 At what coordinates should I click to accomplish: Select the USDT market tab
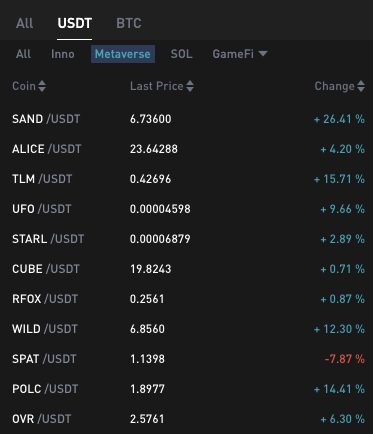pyautogui.click(x=74, y=23)
